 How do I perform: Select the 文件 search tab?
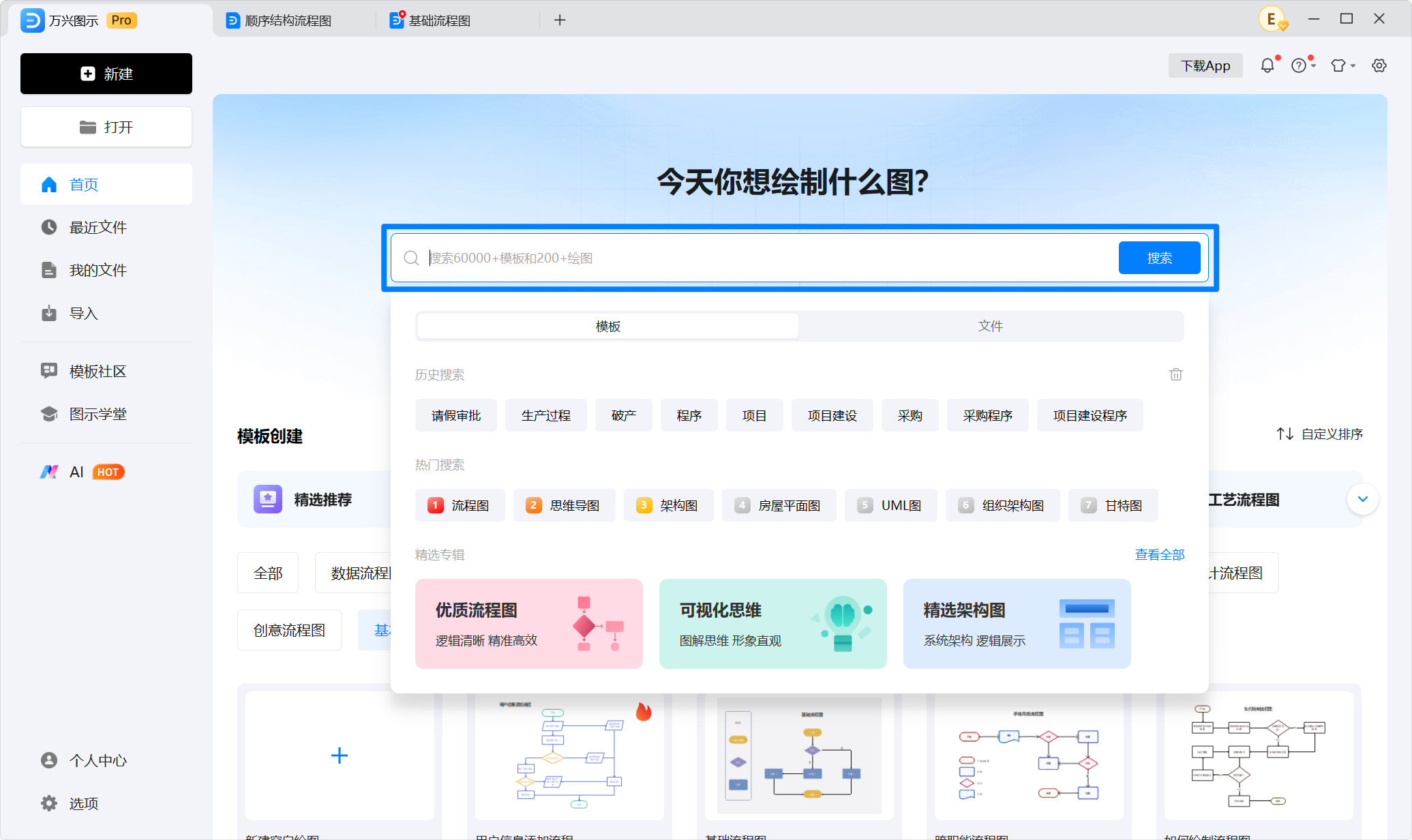[991, 326]
